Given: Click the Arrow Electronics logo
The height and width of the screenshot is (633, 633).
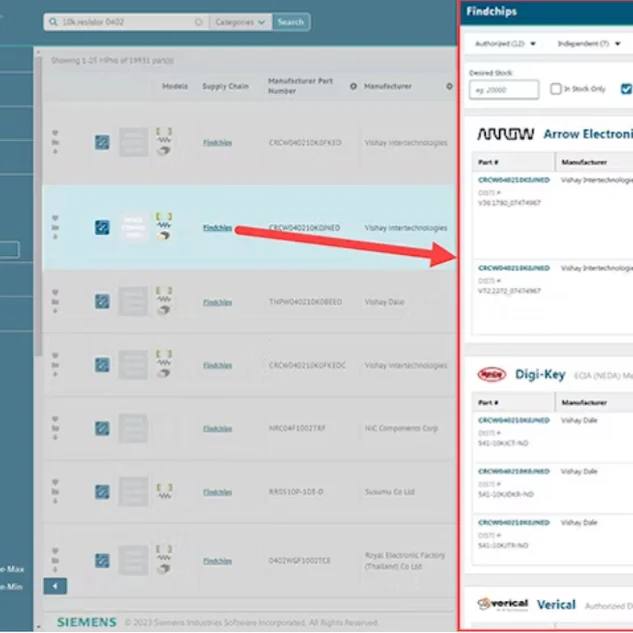Looking at the screenshot, I should (505, 134).
